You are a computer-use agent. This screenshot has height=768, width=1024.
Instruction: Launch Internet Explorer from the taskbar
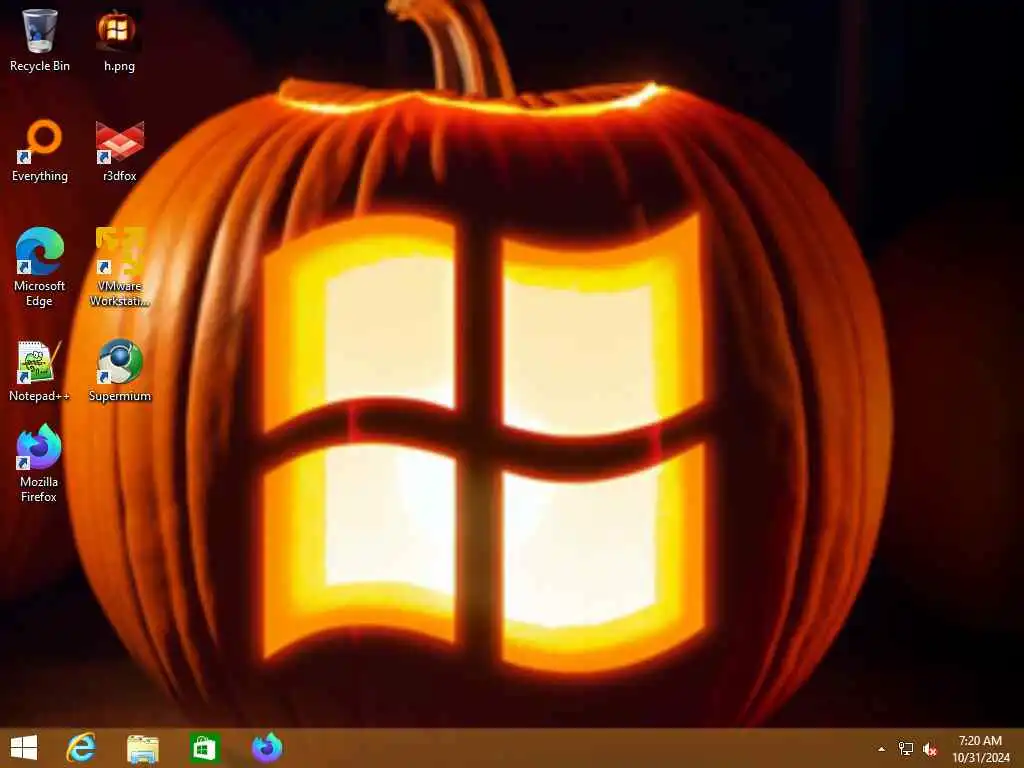[x=81, y=748]
